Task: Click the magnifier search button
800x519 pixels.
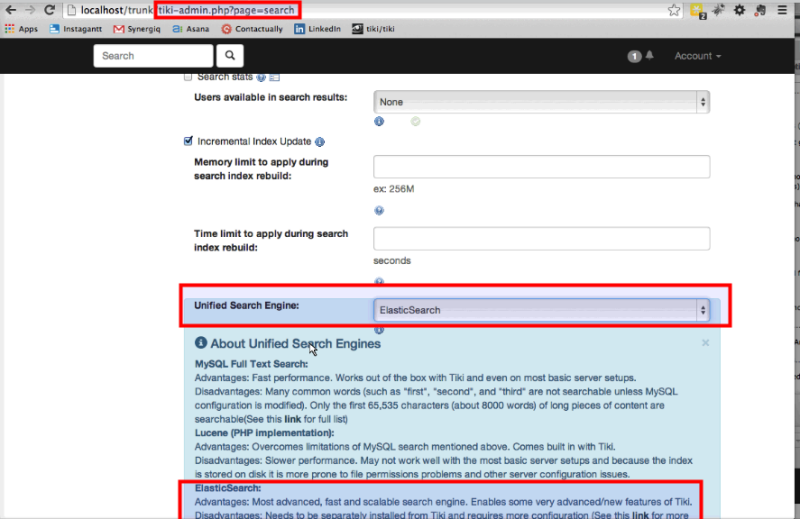Action: pos(230,56)
